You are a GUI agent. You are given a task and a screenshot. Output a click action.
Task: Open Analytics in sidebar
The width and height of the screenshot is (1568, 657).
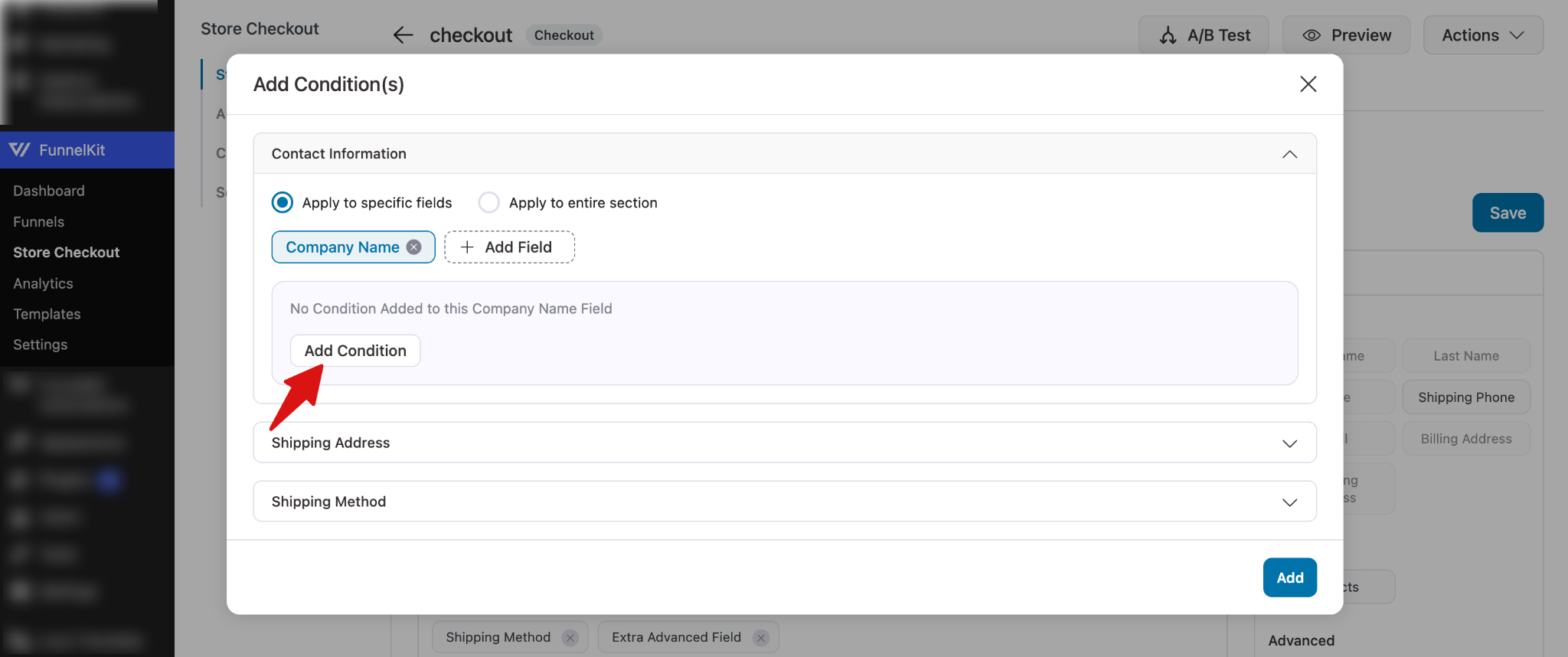click(44, 283)
